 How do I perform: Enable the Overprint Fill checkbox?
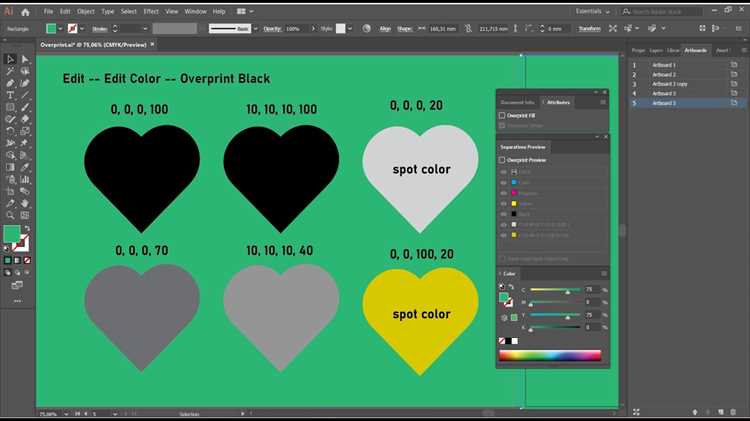[x=502, y=115]
